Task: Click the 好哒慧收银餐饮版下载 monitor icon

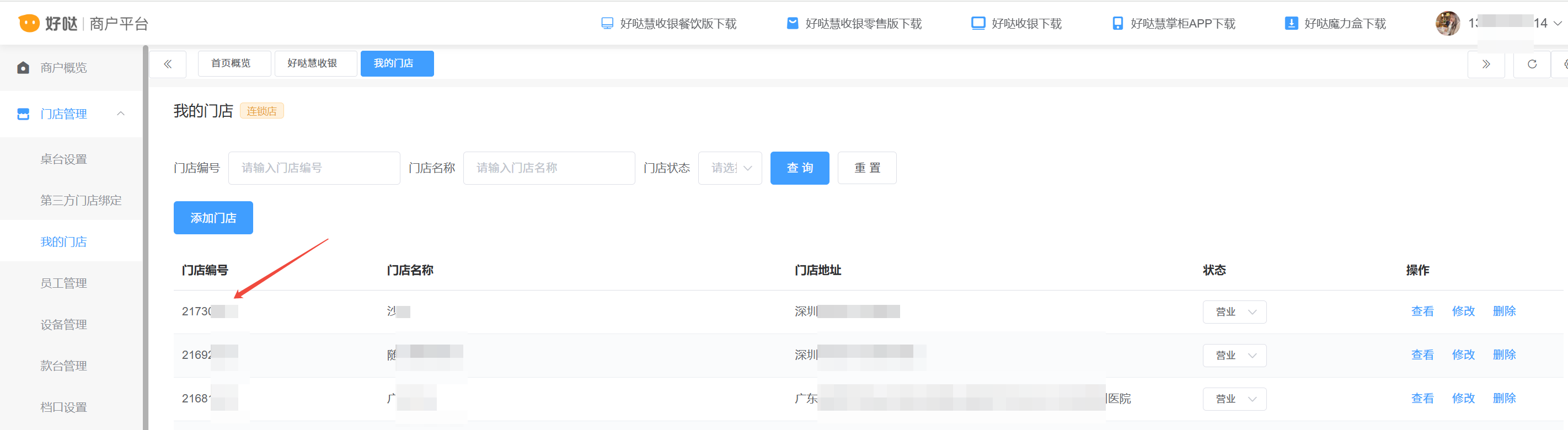Action: click(607, 24)
